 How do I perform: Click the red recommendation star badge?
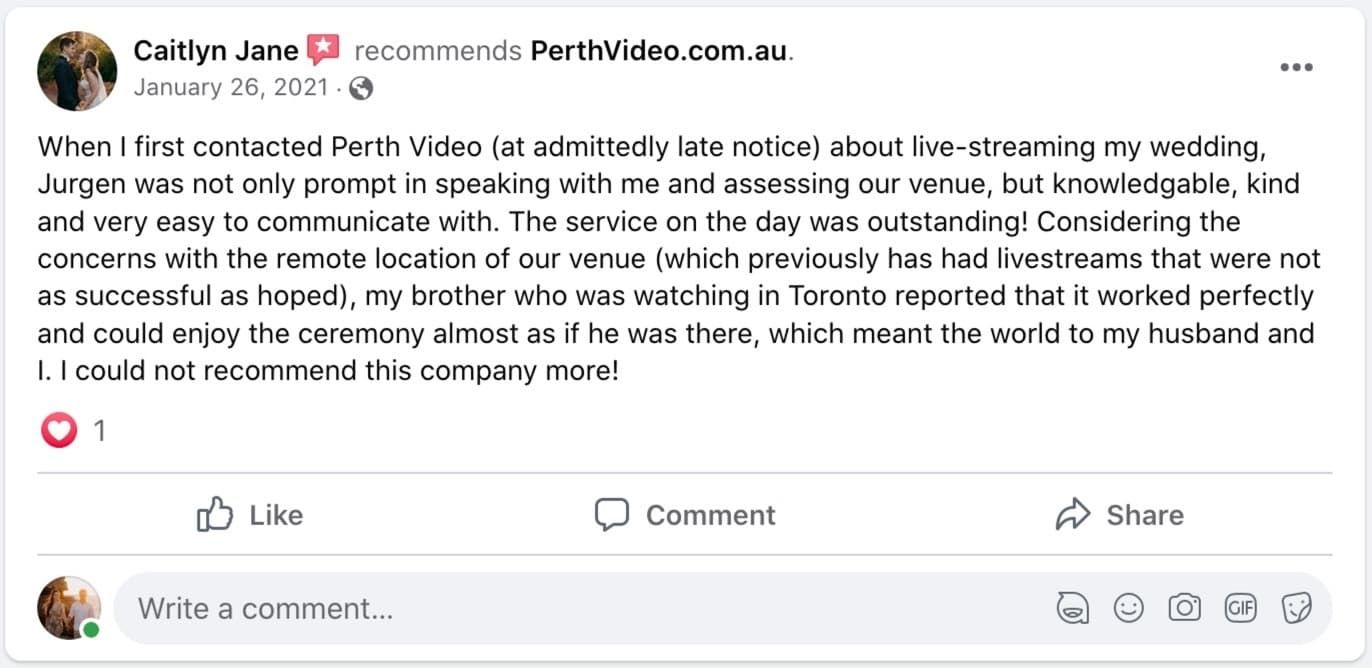[x=323, y=49]
